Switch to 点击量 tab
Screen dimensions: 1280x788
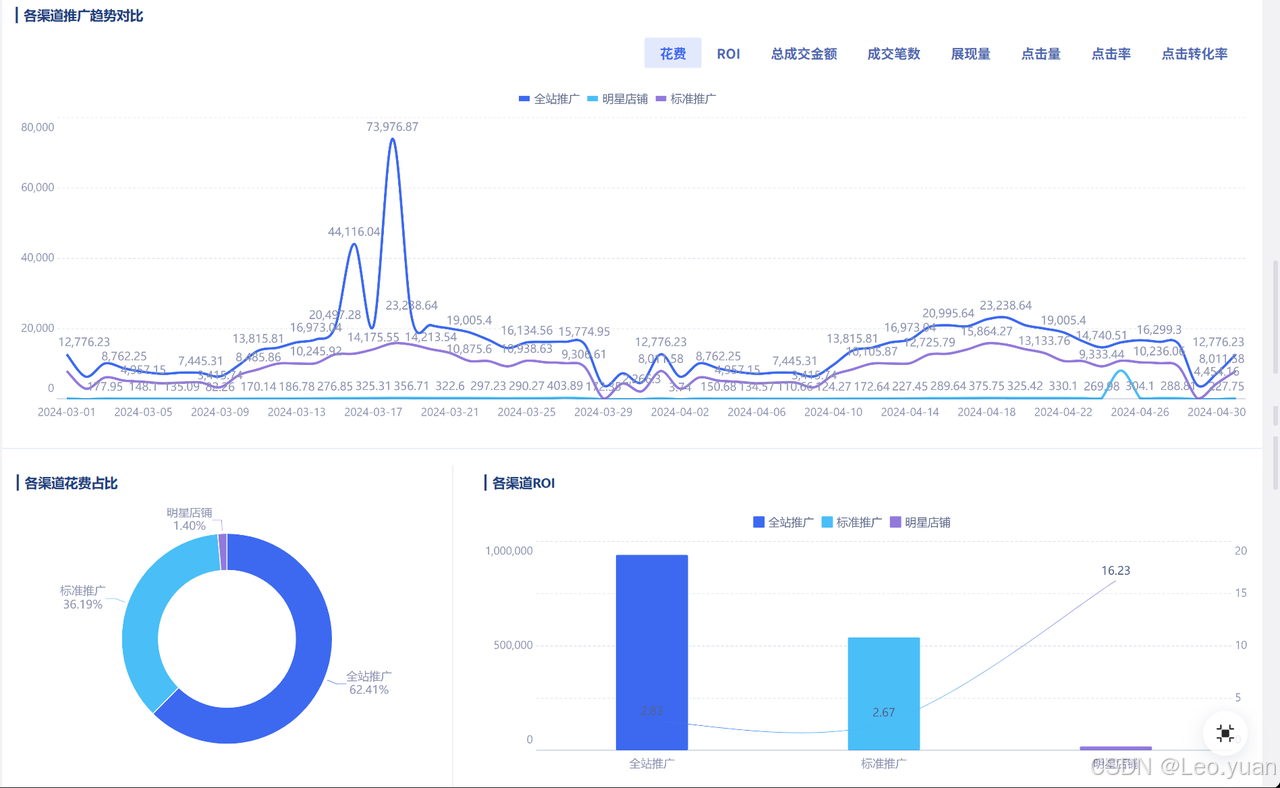tap(1041, 54)
